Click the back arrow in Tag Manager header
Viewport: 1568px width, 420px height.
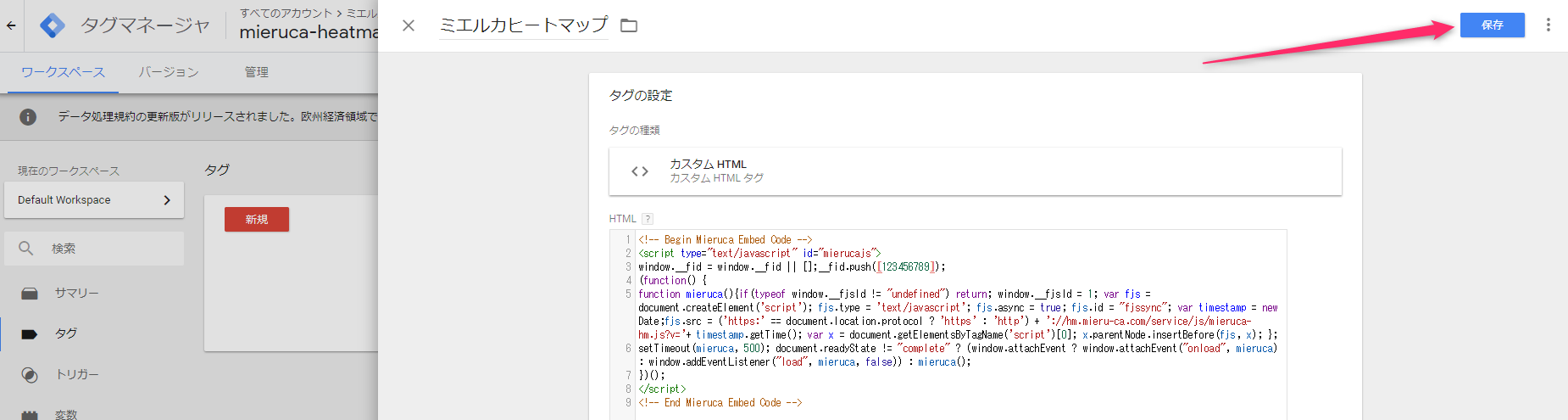(11, 25)
